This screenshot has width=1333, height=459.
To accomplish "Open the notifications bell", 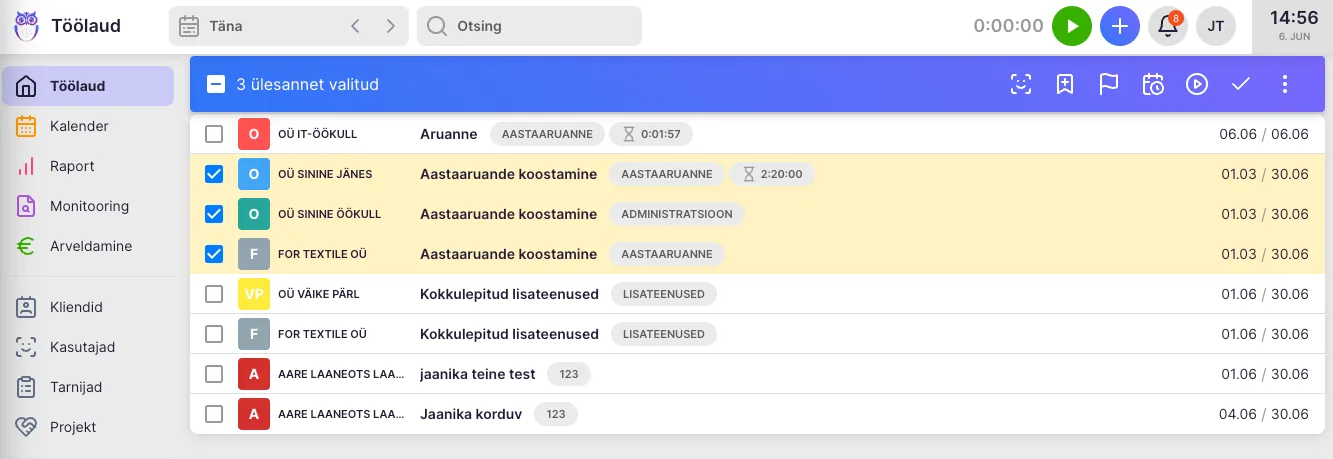I will [1167, 26].
